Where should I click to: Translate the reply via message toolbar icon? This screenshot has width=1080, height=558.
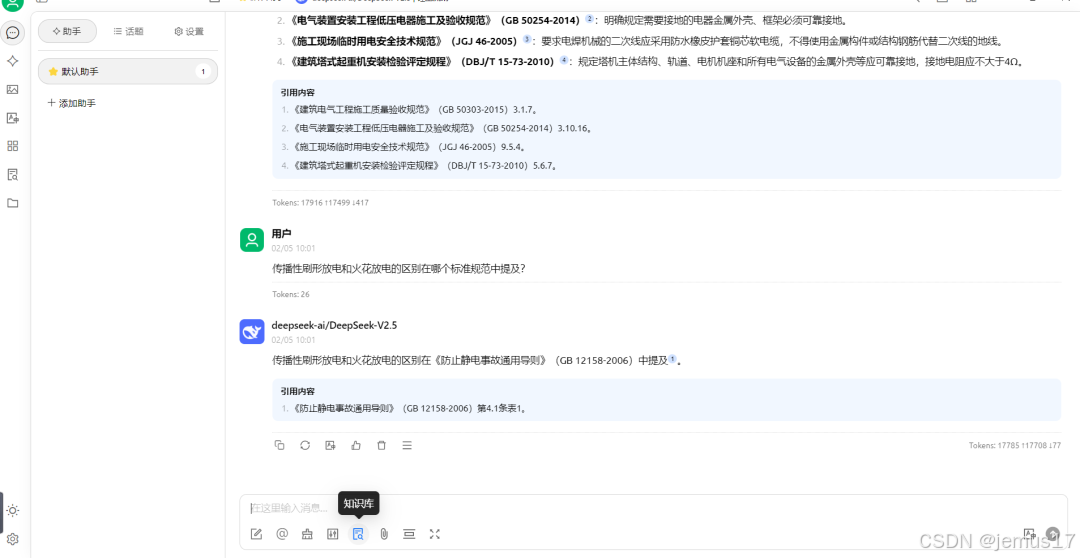coord(331,446)
